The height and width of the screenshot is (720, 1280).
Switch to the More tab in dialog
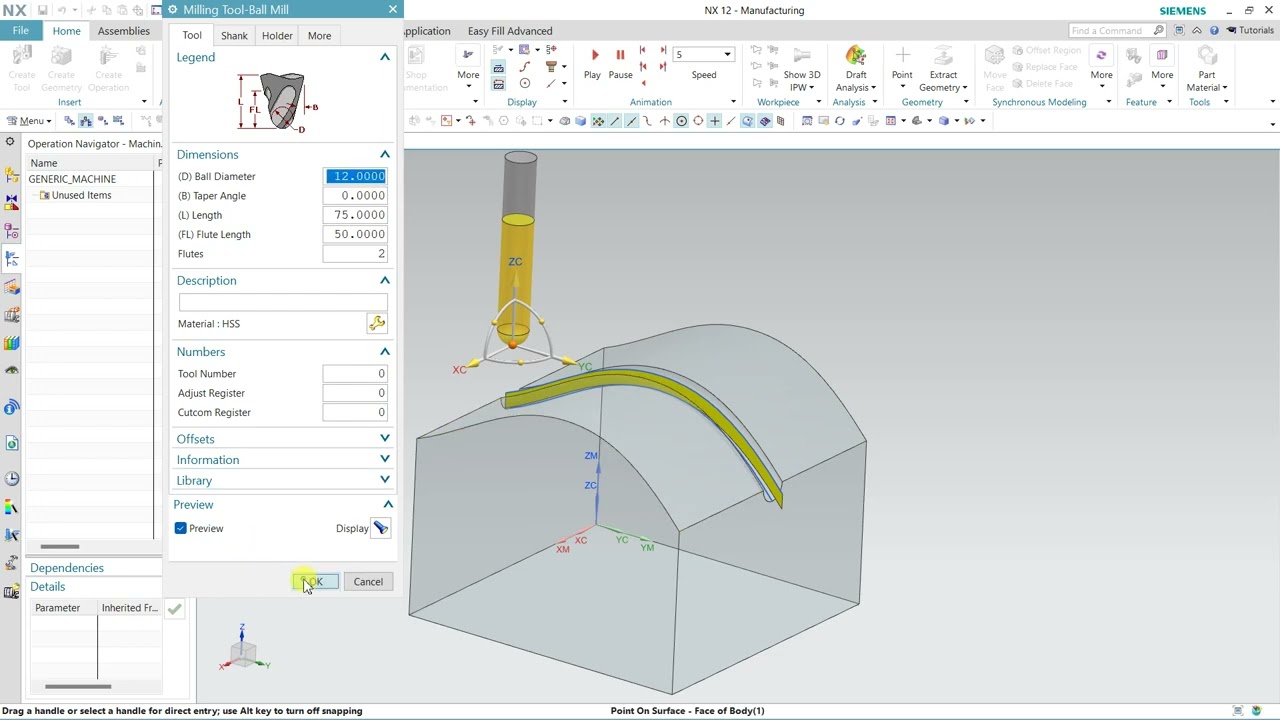pos(319,36)
